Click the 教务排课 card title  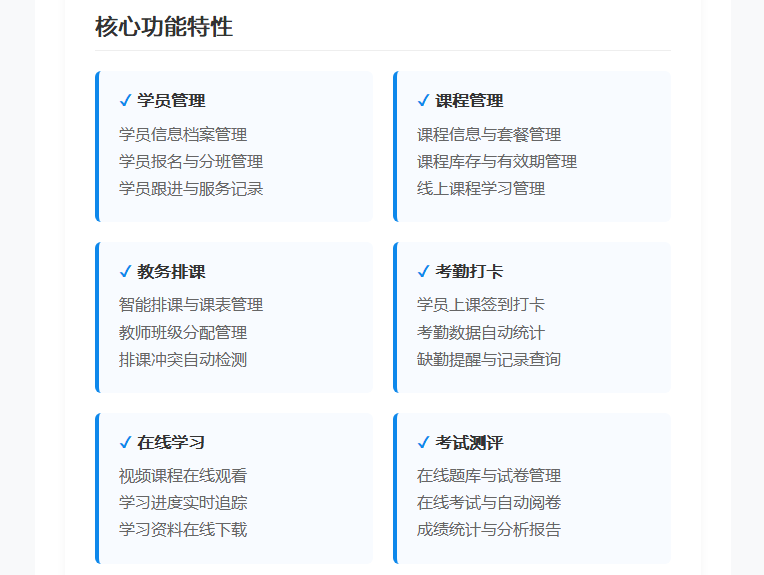pyautogui.click(x=171, y=271)
